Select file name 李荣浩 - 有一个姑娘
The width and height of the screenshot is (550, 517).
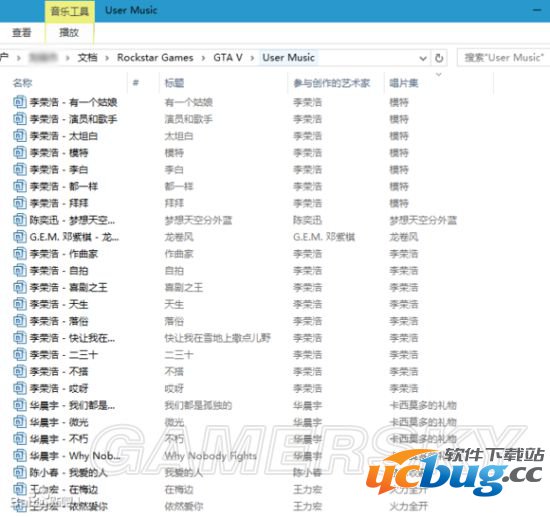73,102
